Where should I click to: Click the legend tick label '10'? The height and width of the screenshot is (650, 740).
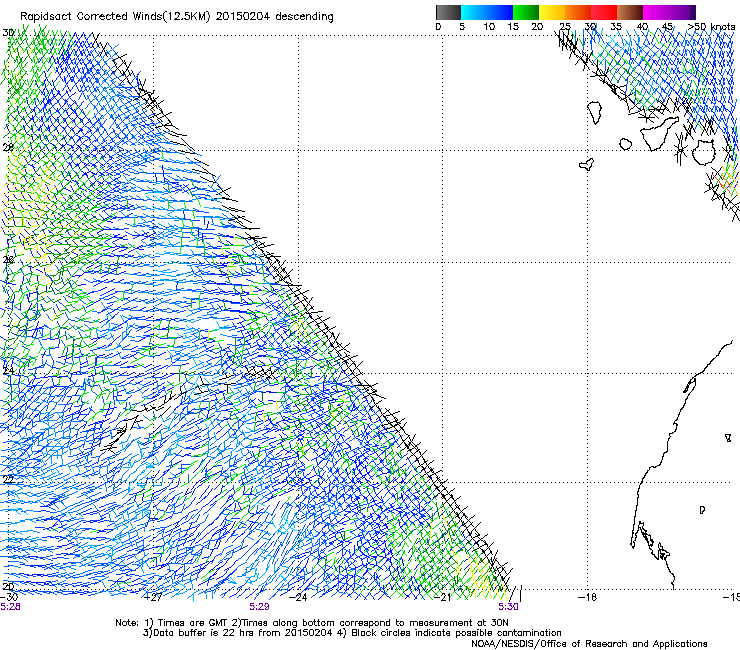[489, 27]
